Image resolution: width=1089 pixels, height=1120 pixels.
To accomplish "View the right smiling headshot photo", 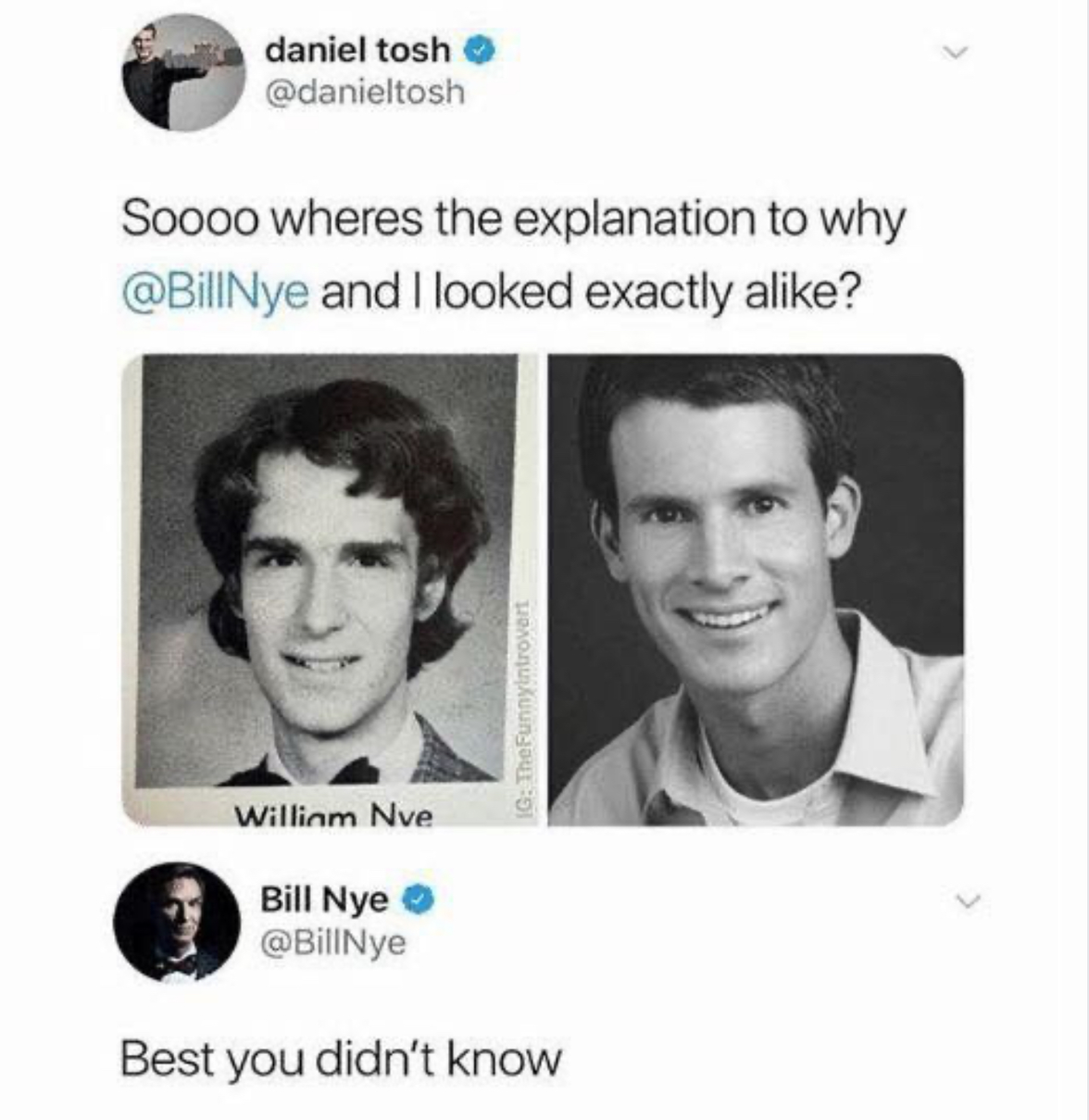I will (757, 590).
